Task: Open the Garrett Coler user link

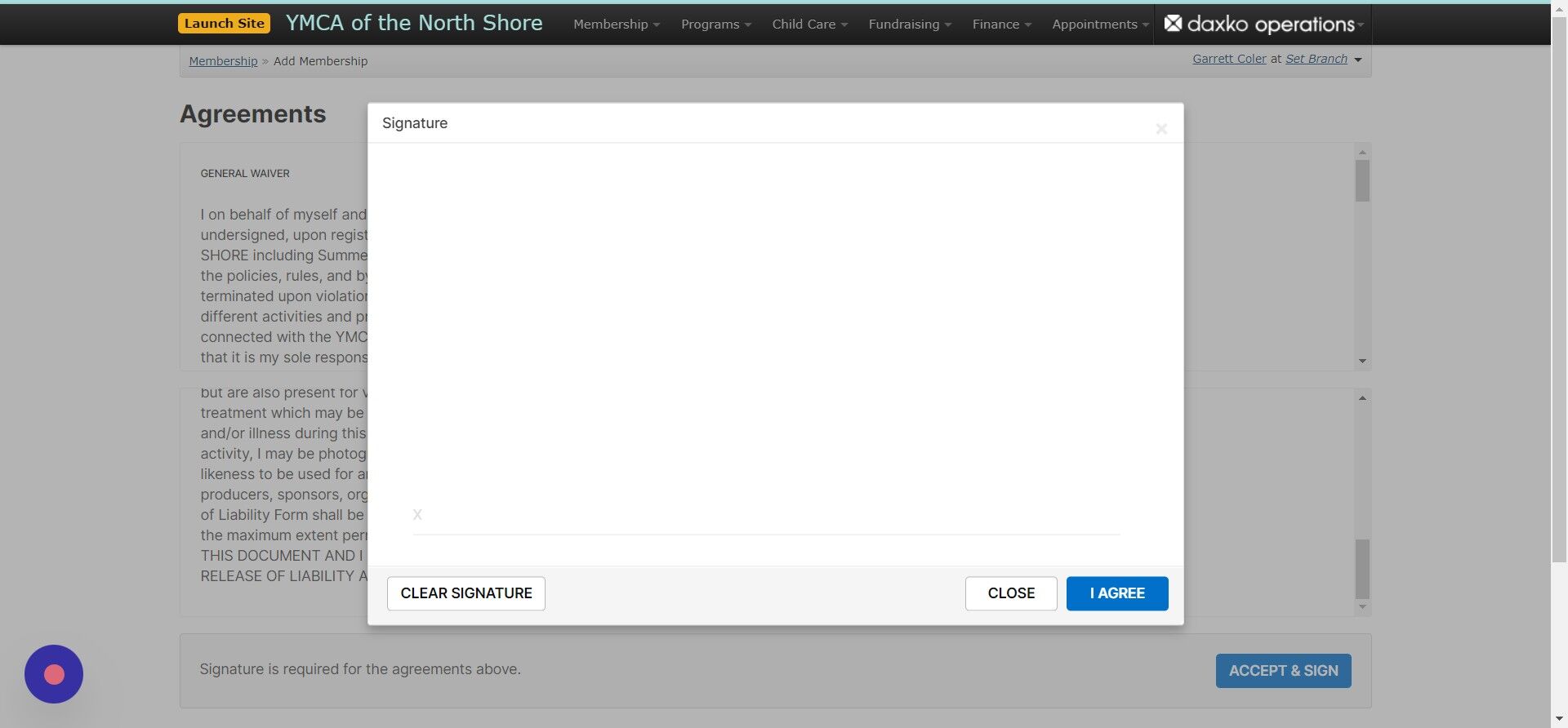Action: click(x=1229, y=59)
